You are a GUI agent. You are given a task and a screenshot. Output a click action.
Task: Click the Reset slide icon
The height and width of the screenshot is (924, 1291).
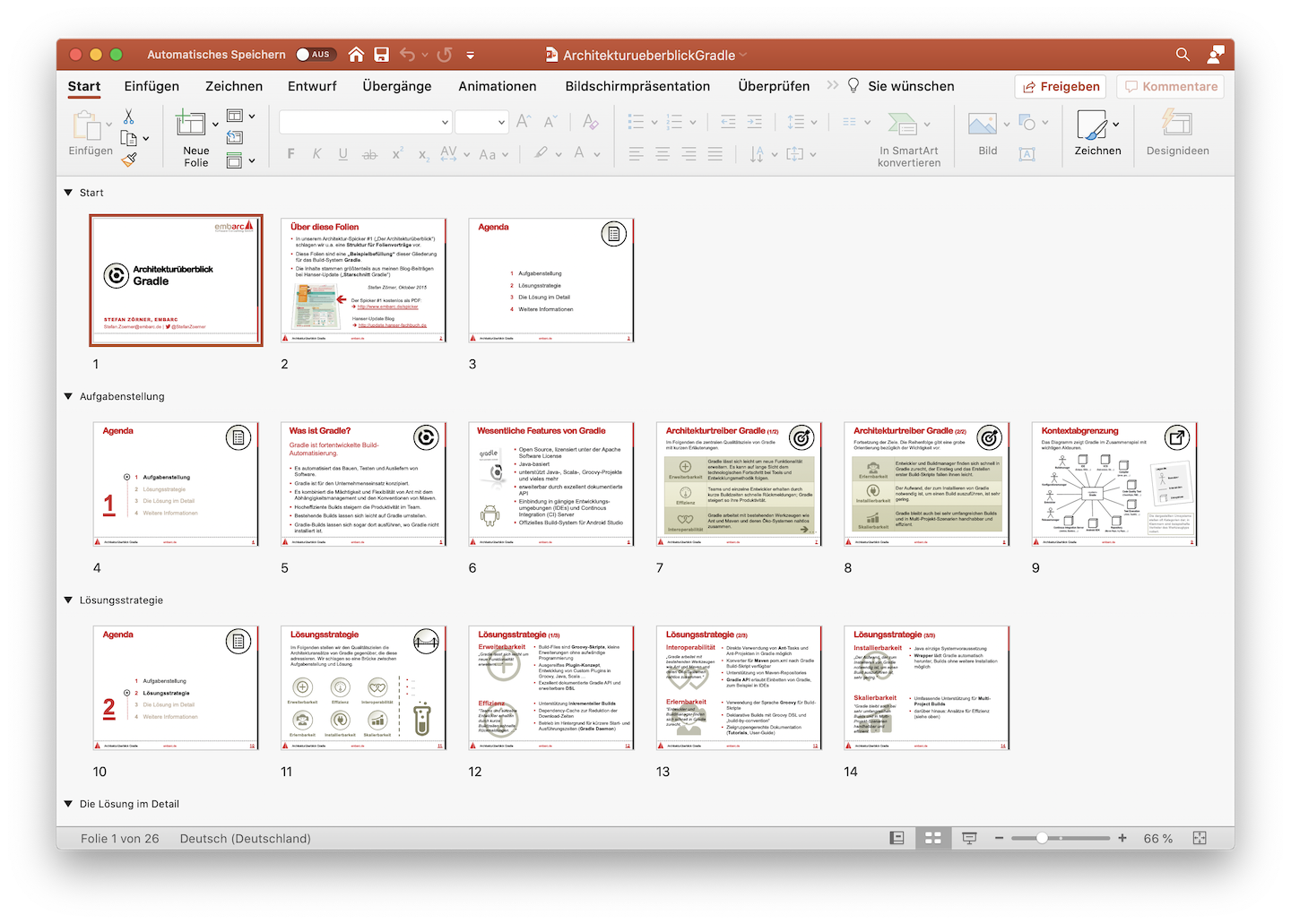click(x=235, y=137)
